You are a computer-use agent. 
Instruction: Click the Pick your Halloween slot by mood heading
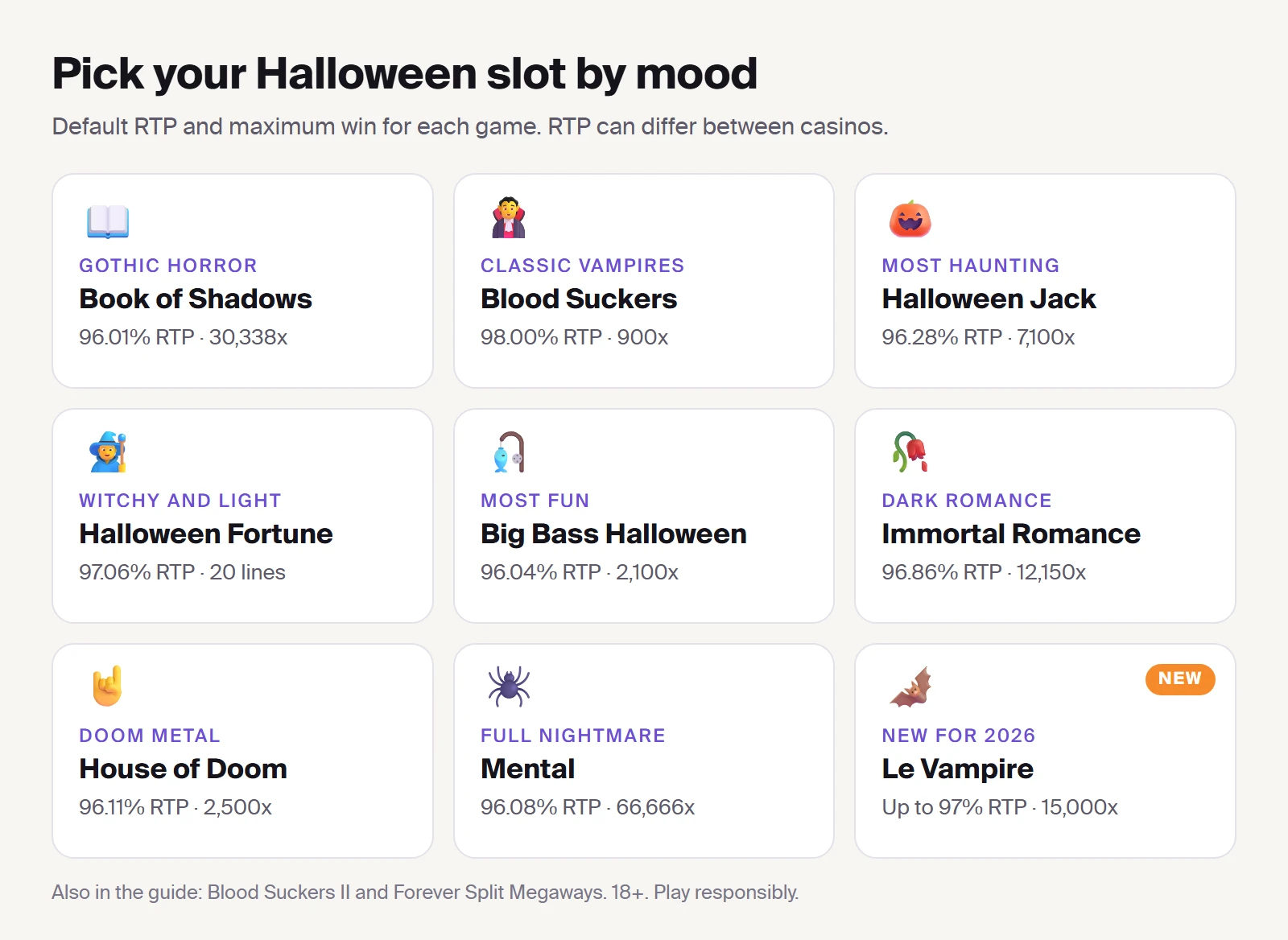[x=404, y=74]
